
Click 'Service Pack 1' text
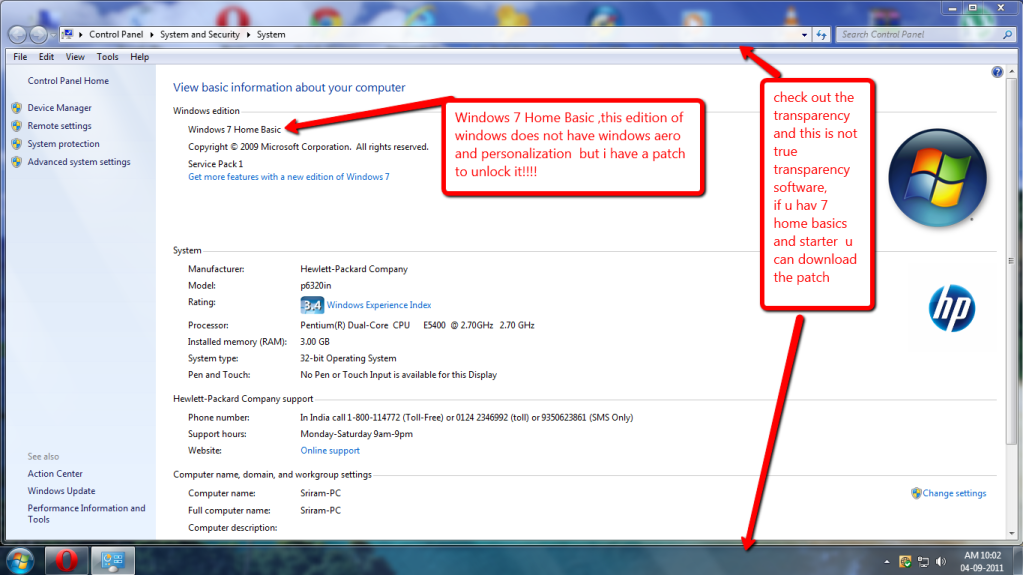pyautogui.click(x=215, y=164)
